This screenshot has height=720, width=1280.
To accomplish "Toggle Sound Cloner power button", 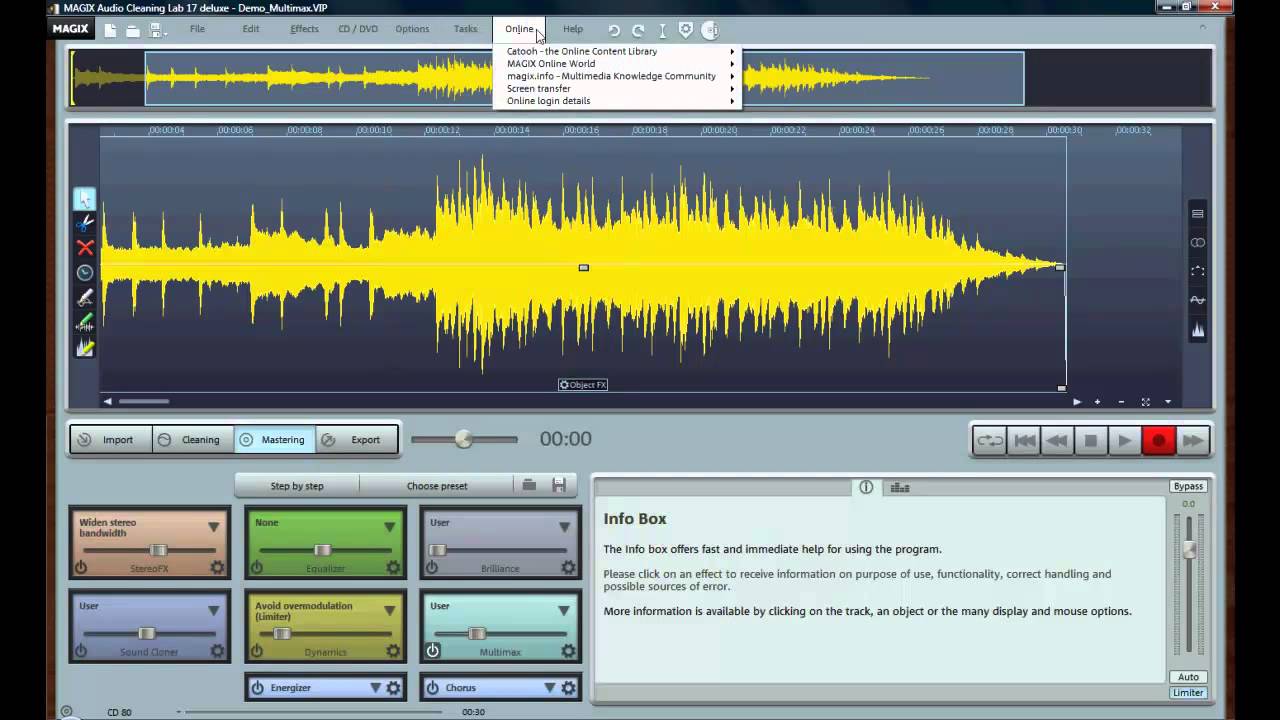I will [x=81, y=651].
